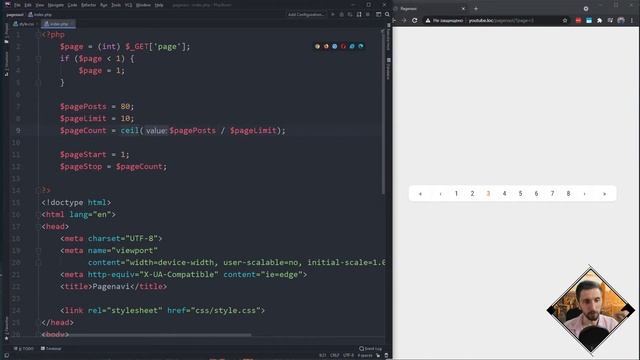Click the browser address bar URL

tap(501, 20)
